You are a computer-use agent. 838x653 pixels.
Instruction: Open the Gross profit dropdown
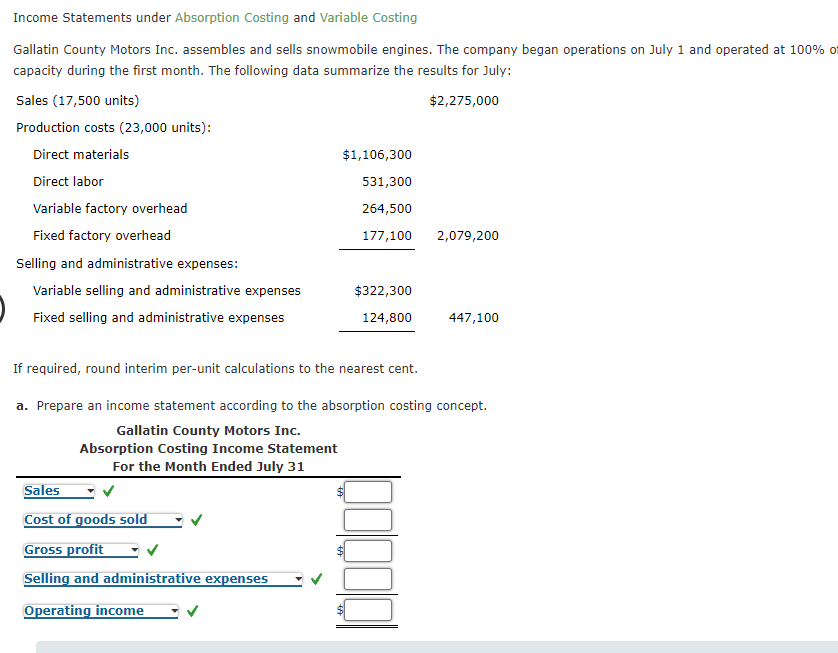click(81, 550)
